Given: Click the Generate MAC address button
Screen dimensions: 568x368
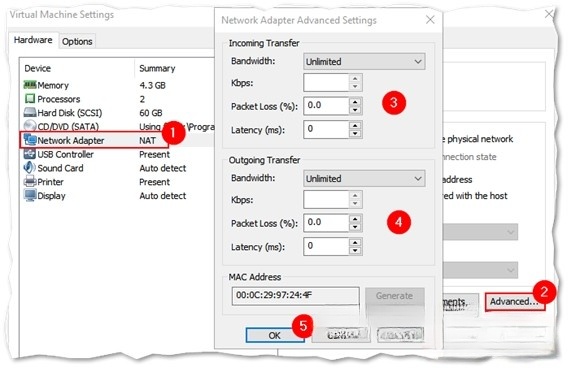Looking at the screenshot, I should pos(394,296).
